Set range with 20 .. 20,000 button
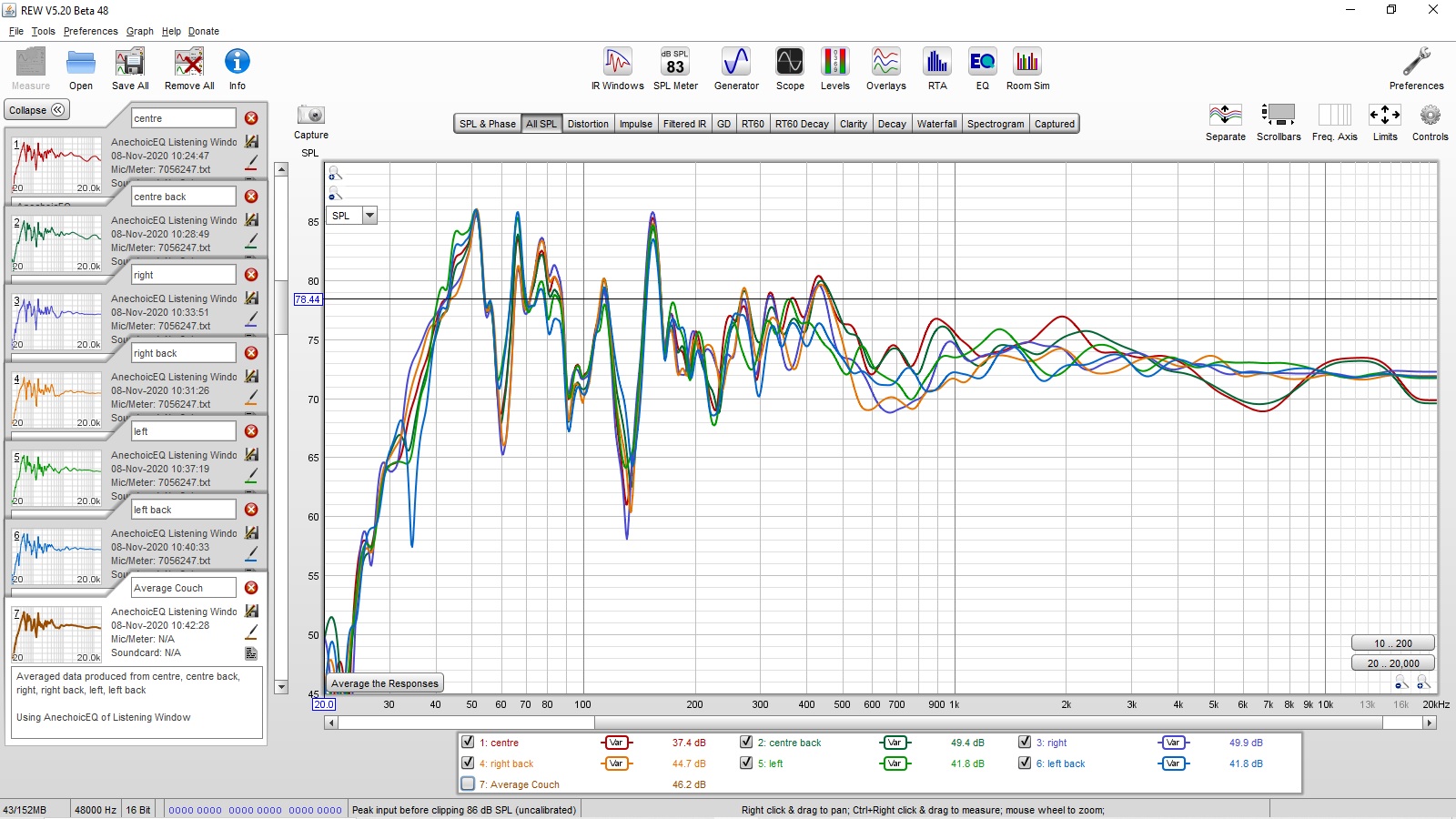Image resolution: width=1456 pixels, height=819 pixels. 1392,663
